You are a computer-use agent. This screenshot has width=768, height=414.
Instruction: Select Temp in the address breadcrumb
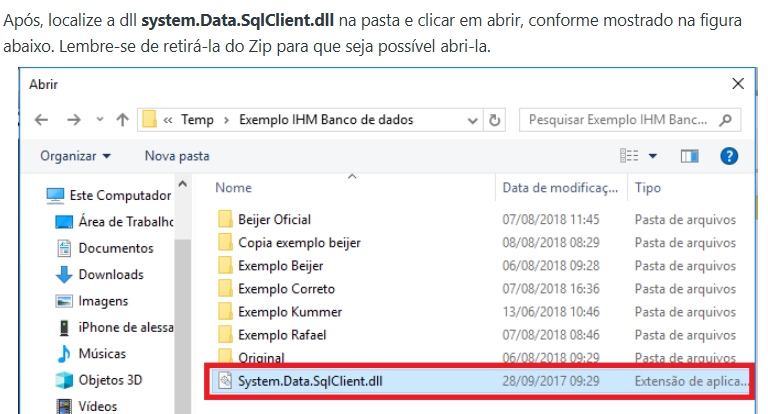pos(197,120)
